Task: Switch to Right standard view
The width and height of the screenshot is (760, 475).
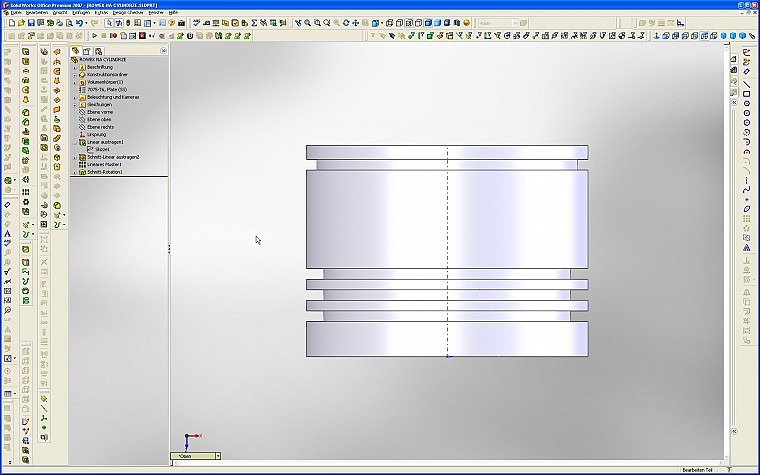Action: 693,35
